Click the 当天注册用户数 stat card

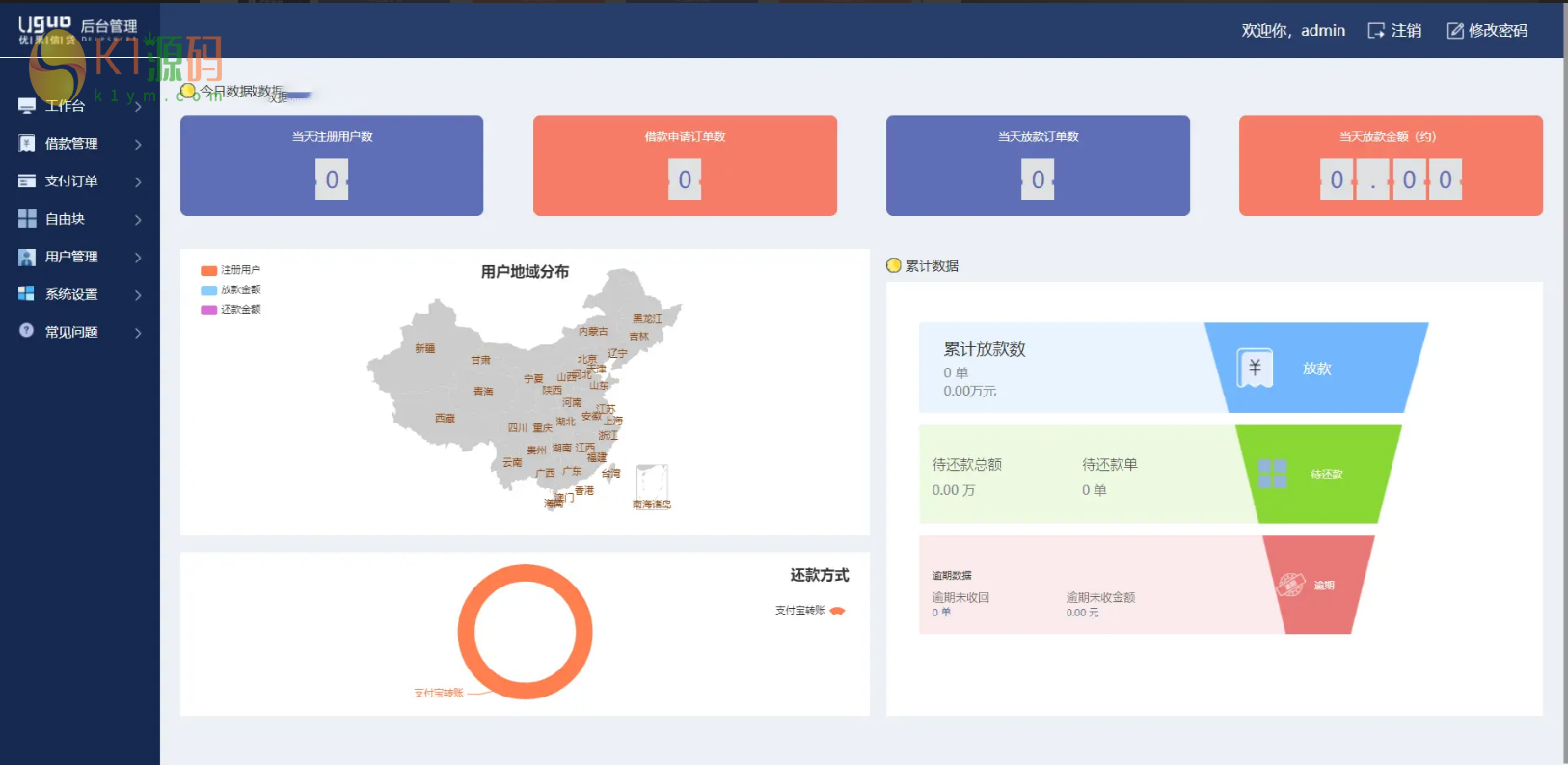pyautogui.click(x=331, y=165)
